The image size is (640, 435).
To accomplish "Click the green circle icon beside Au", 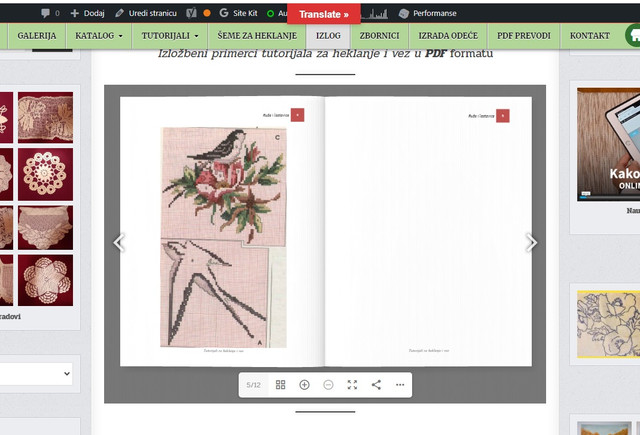I will 270,13.
